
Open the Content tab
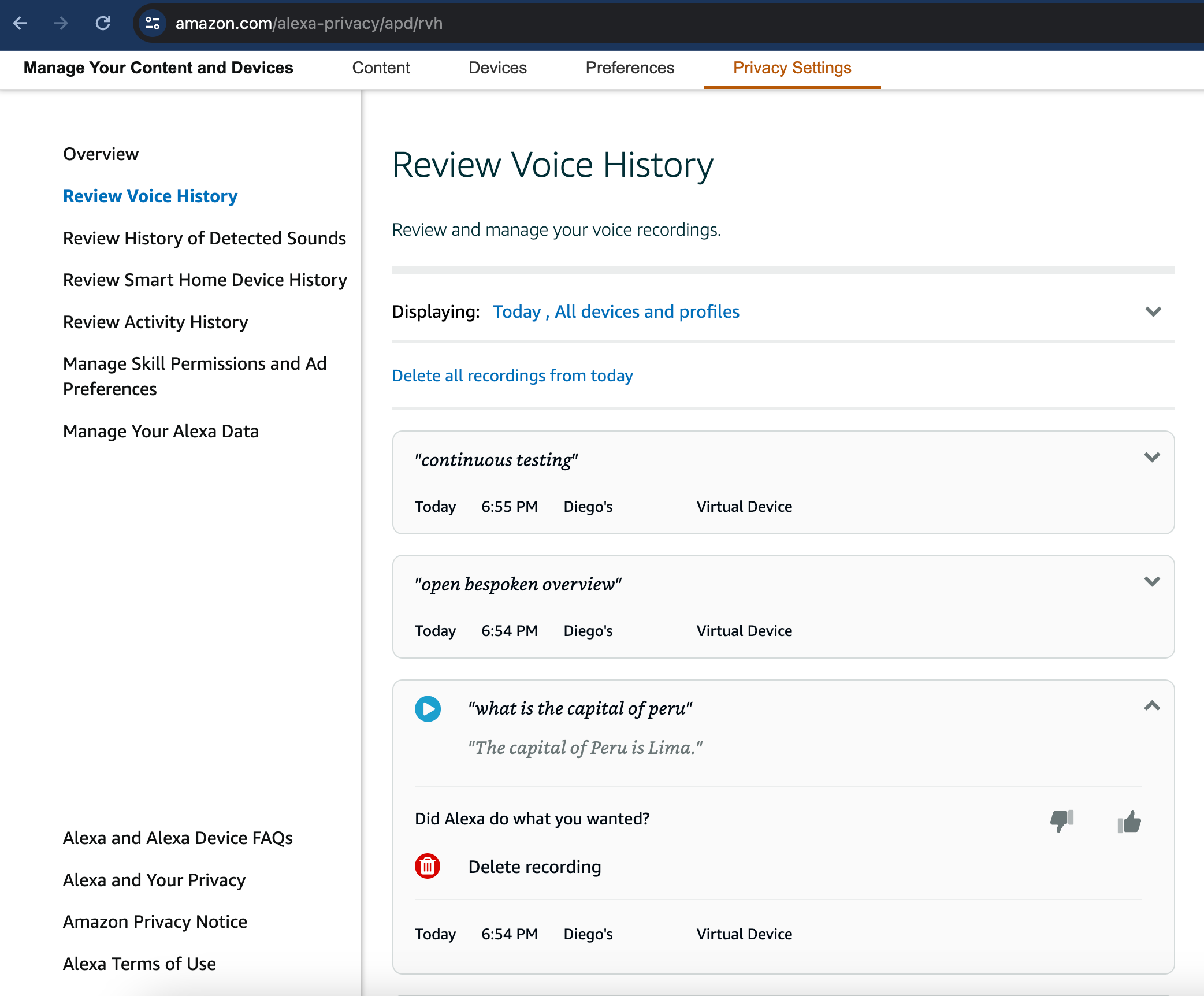(x=381, y=68)
